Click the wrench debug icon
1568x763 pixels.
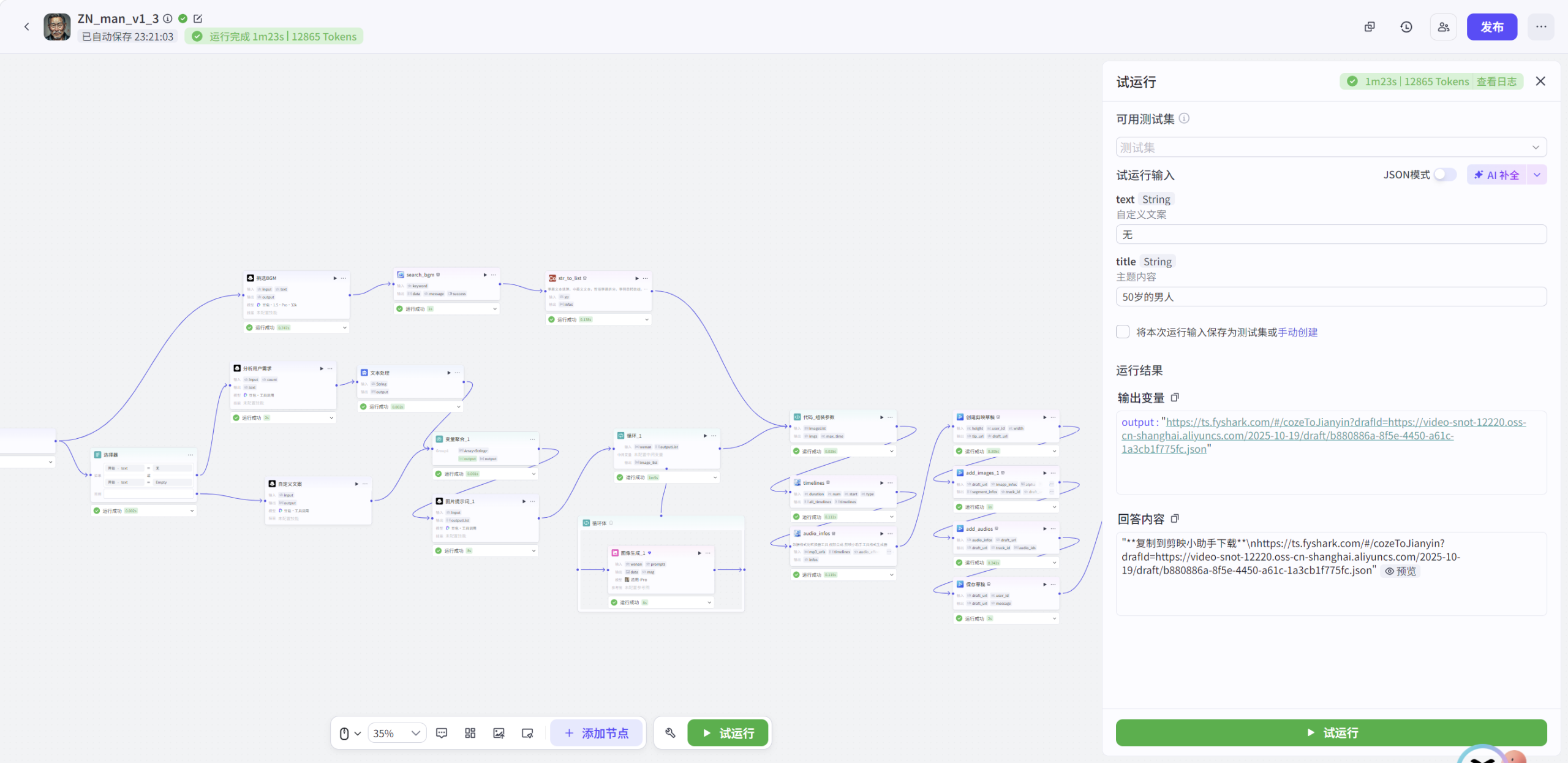point(670,733)
